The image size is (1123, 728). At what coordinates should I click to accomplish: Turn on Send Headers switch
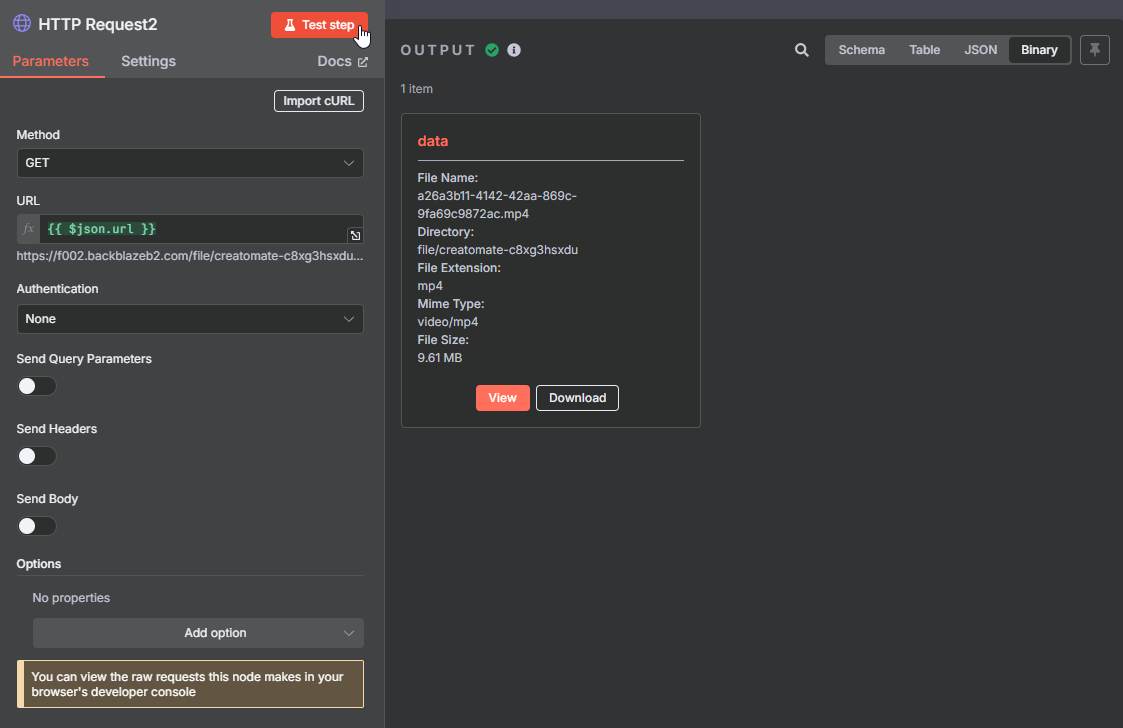tap(37, 456)
